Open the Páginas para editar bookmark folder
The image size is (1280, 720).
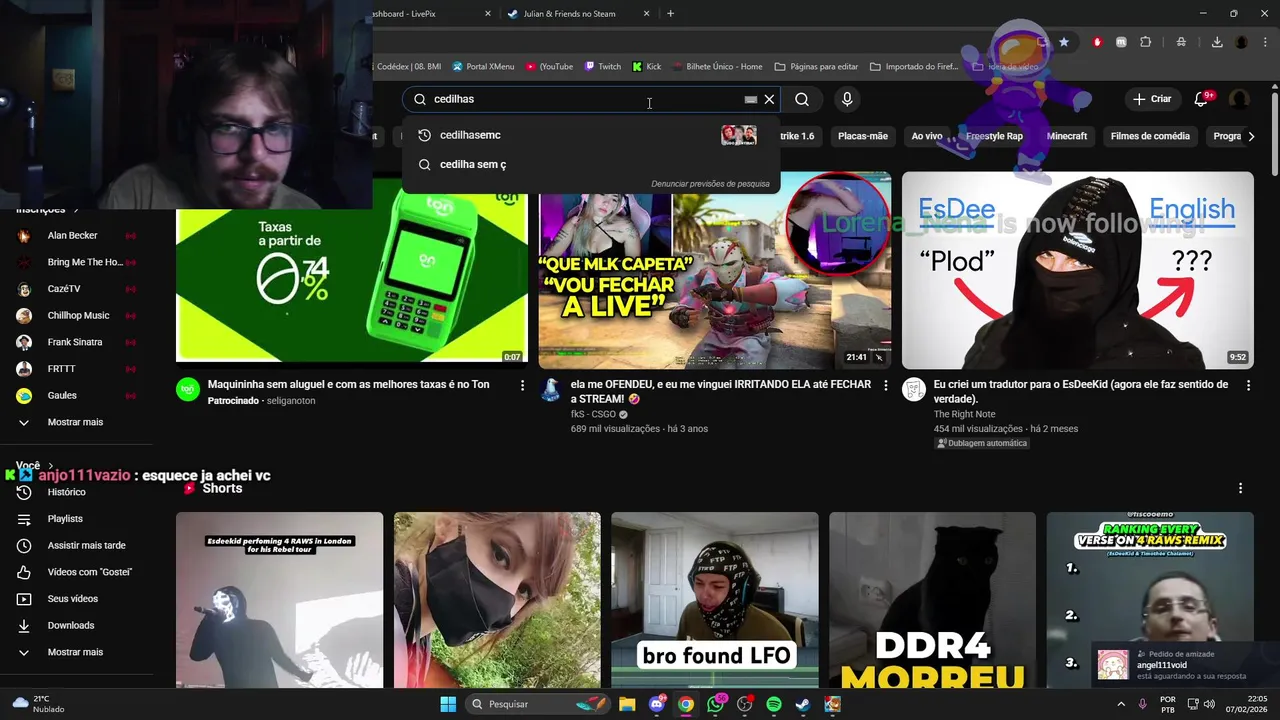(x=816, y=67)
